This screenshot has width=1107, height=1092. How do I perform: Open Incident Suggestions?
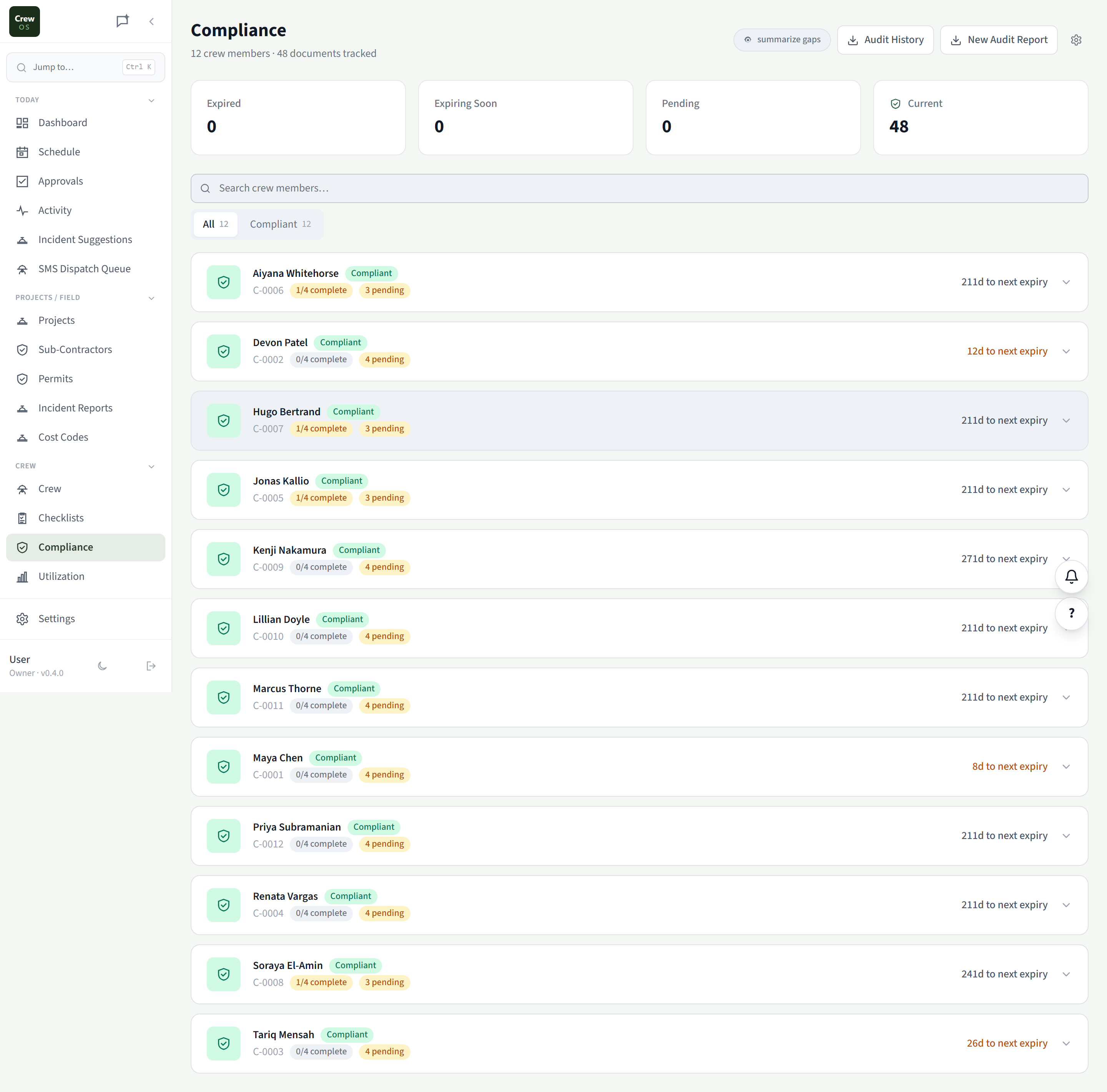click(85, 240)
